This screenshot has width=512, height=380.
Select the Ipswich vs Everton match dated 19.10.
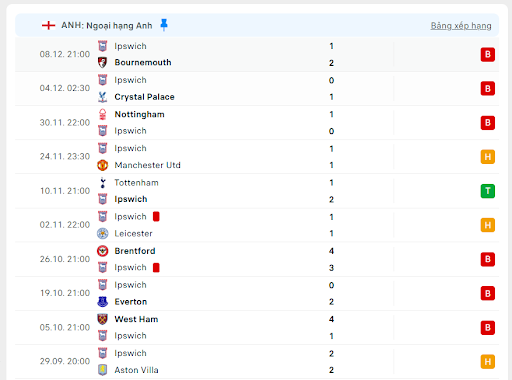pos(257,293)
